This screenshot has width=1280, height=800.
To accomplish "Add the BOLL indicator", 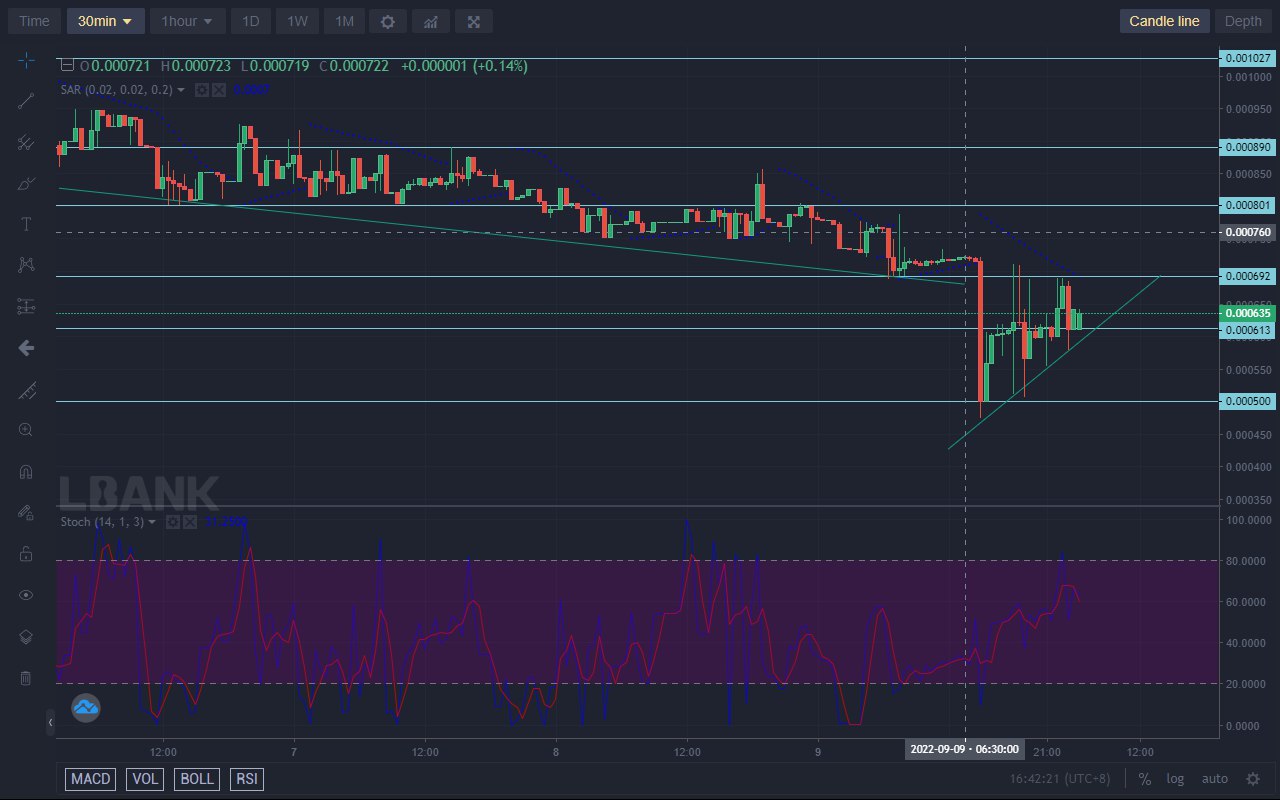I will point(197,779).
